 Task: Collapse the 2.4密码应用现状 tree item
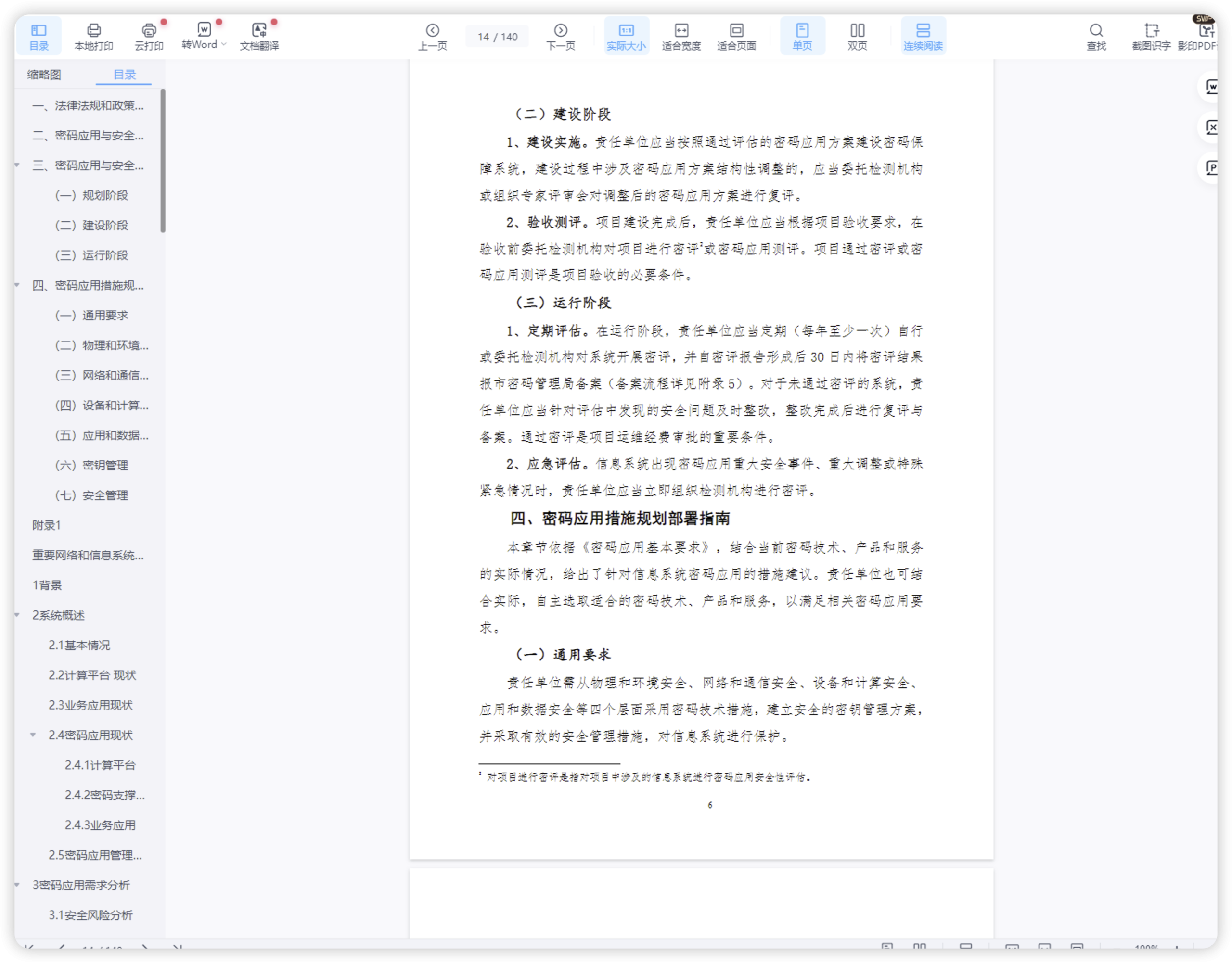(32, 735)
